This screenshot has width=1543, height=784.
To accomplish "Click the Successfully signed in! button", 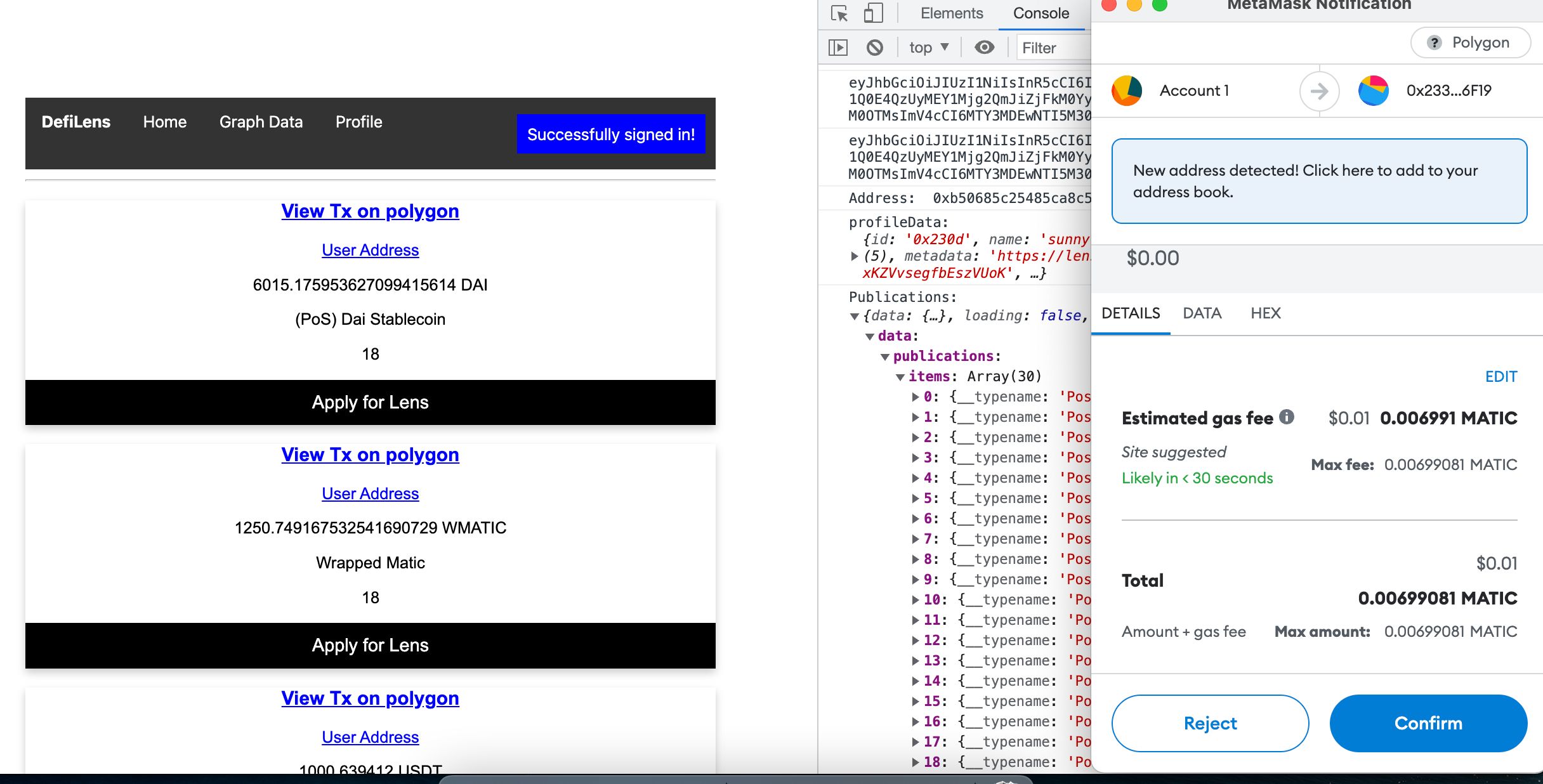I will tap(611, 134).
